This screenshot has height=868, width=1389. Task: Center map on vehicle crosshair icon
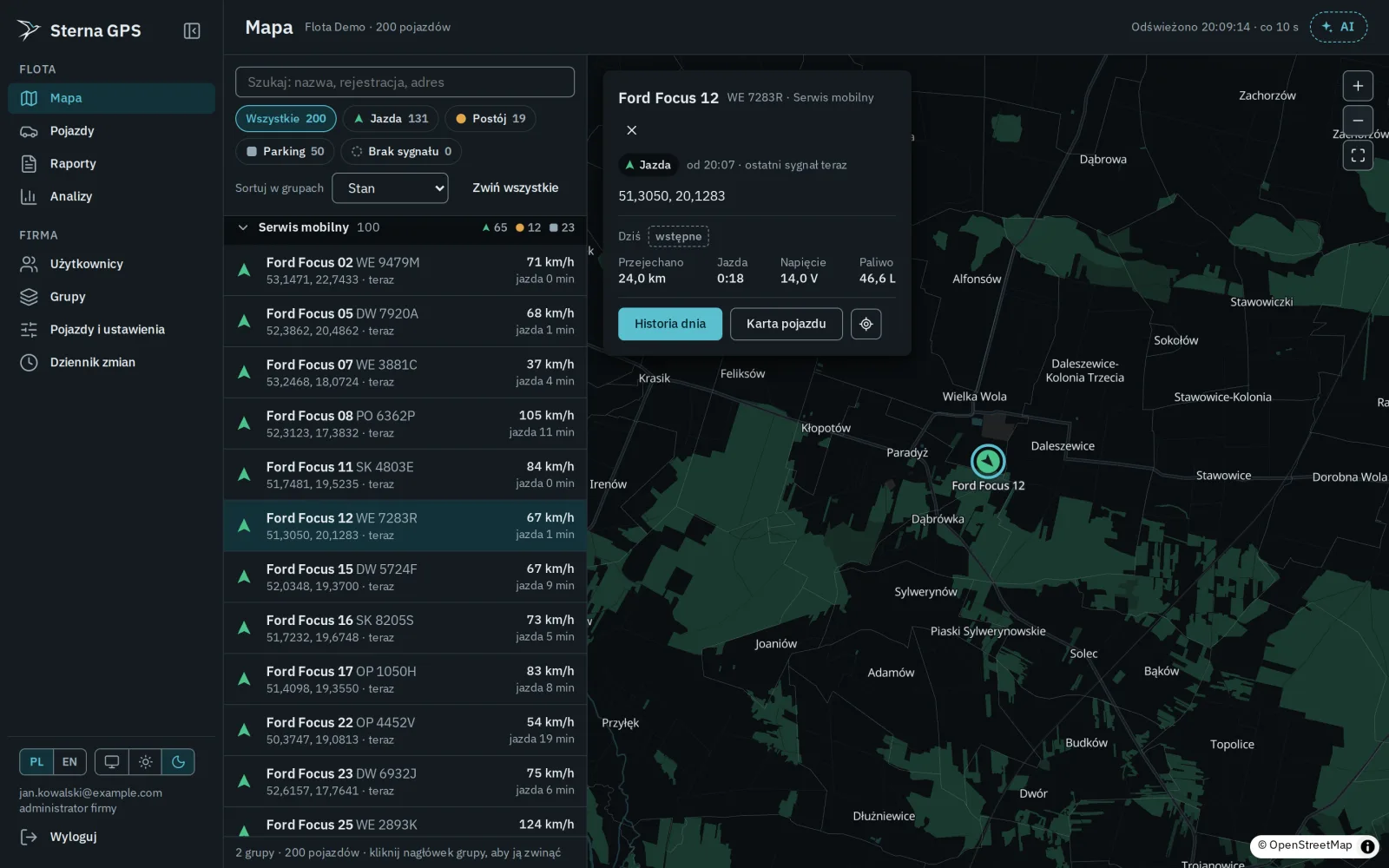click(x=866, y=324)
